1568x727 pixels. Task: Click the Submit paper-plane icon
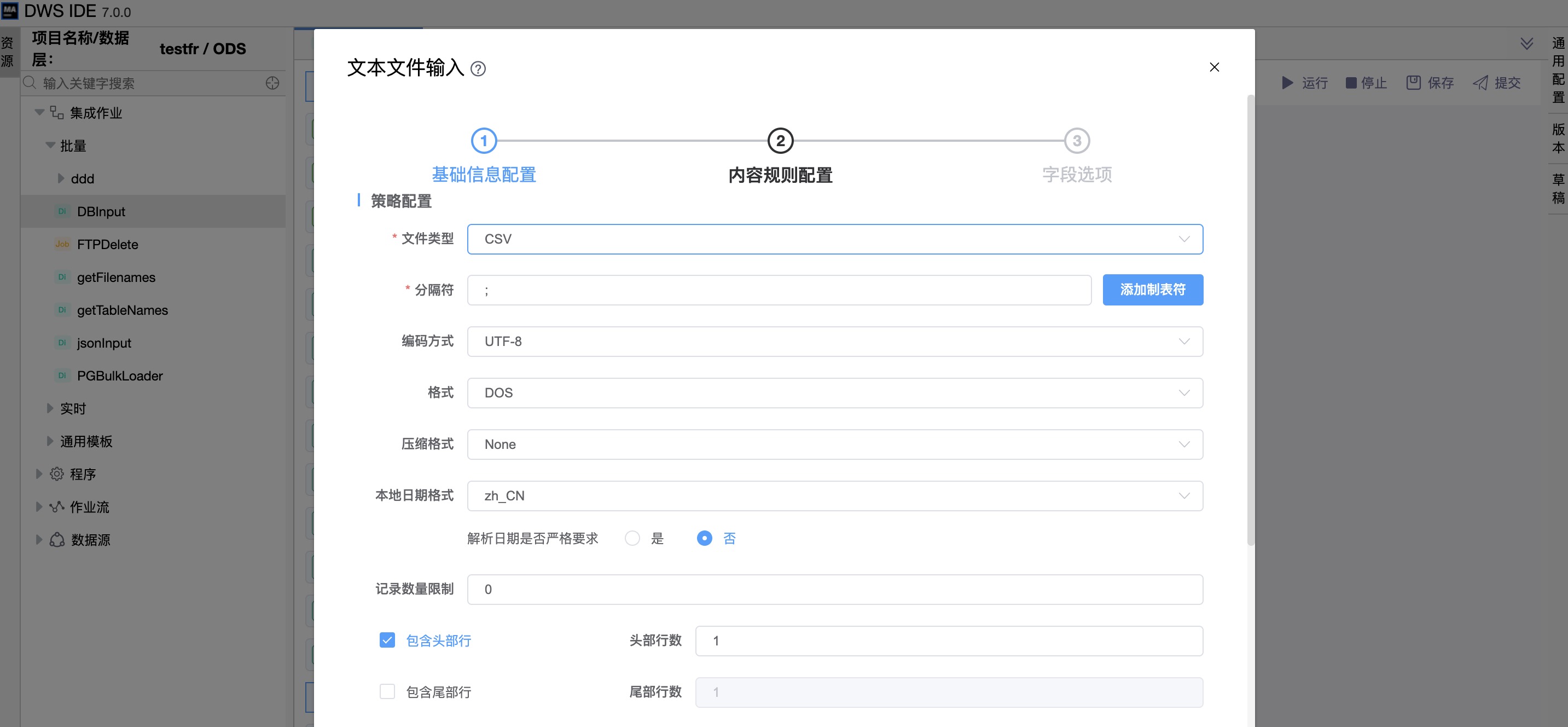click(x=1480, y=83)
